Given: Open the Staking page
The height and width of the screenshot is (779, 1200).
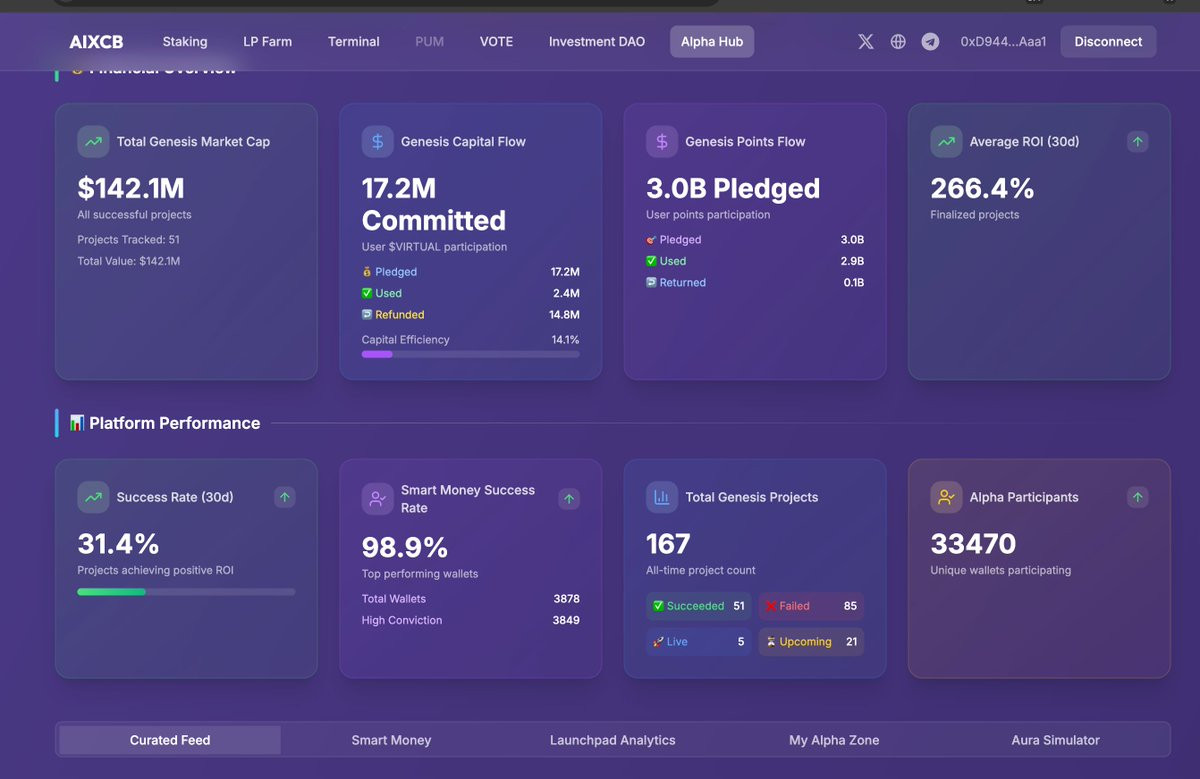Looking at the screenshot, I should pyautogui.click(x=185, y=42).
